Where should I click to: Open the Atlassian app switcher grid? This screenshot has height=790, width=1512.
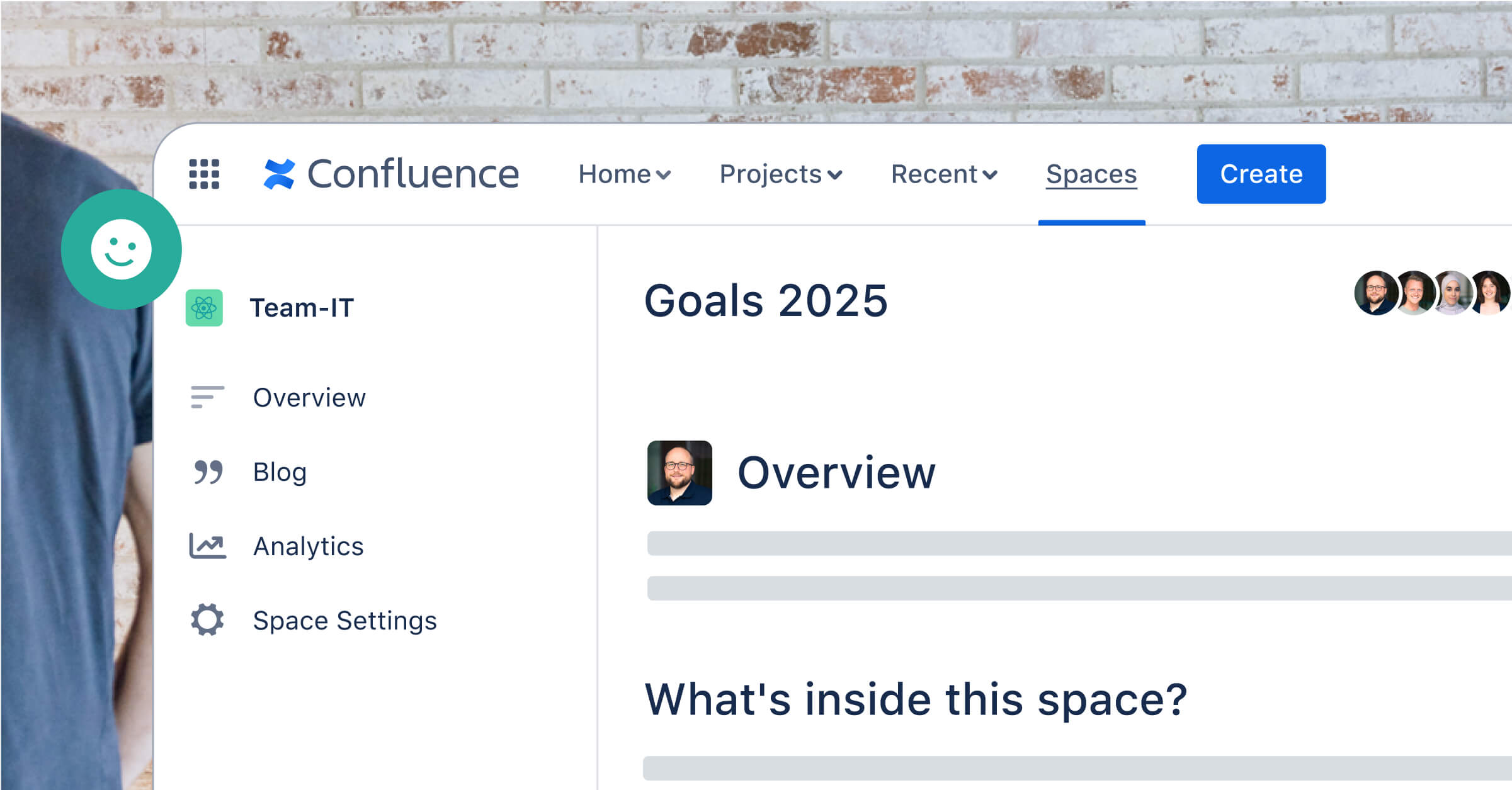[x=204, y=174]
